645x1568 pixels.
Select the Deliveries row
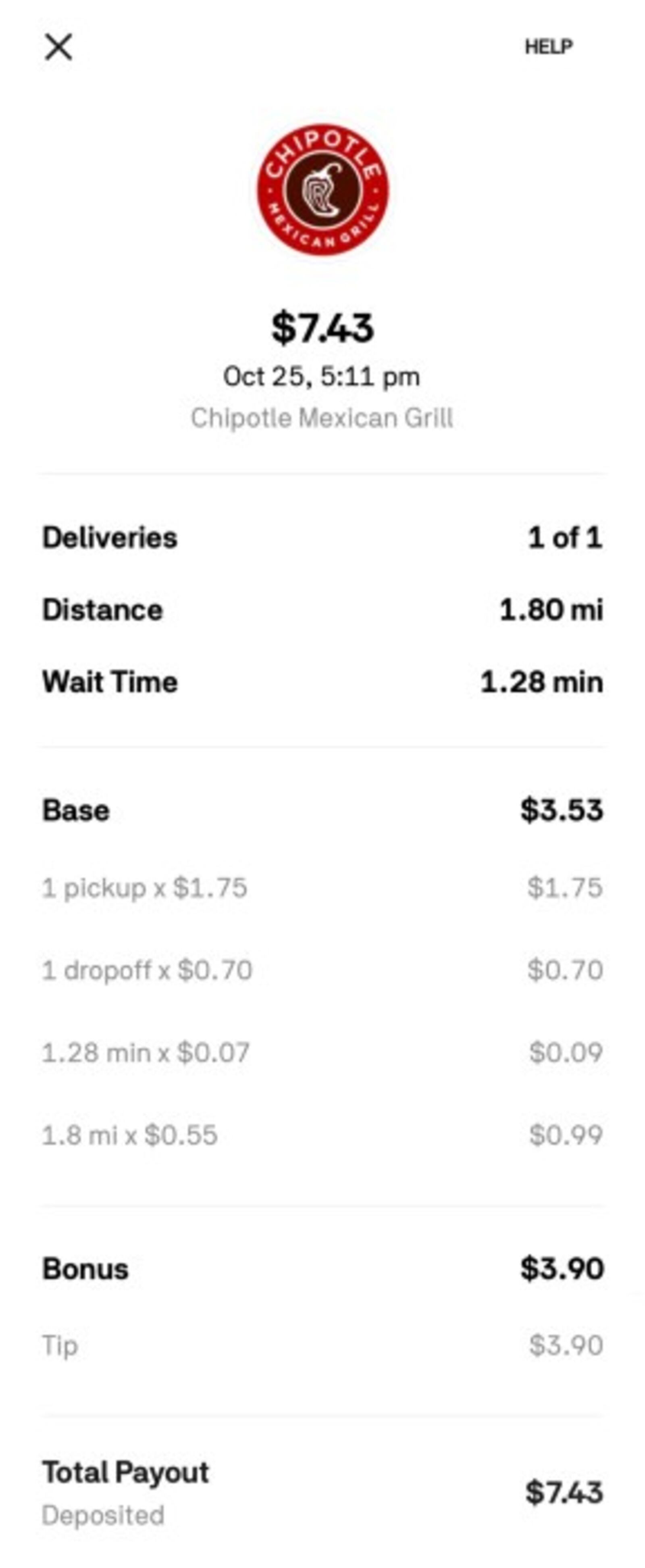[x=322, y=538]
